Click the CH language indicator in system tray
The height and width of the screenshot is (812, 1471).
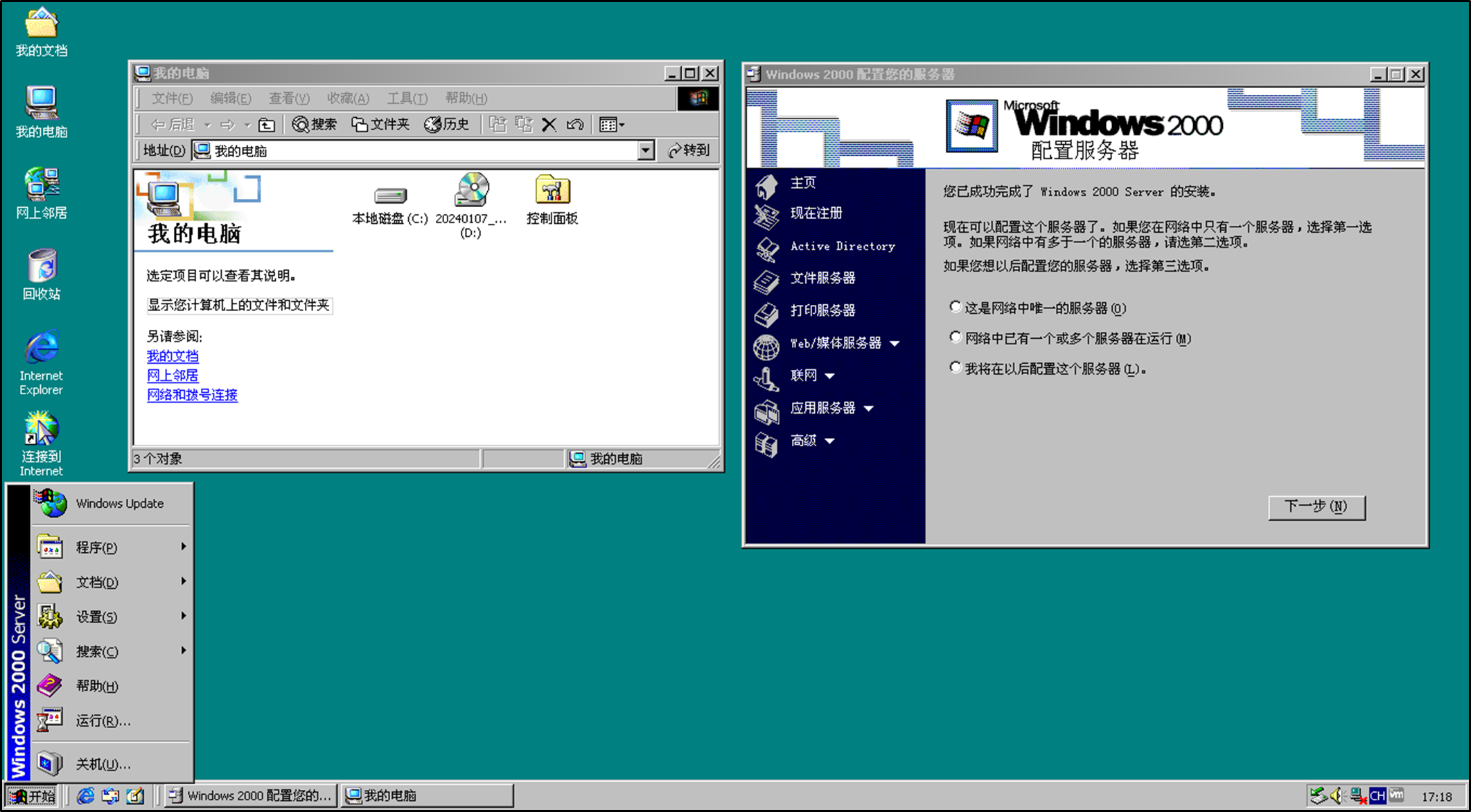[x=1377, y=795]
